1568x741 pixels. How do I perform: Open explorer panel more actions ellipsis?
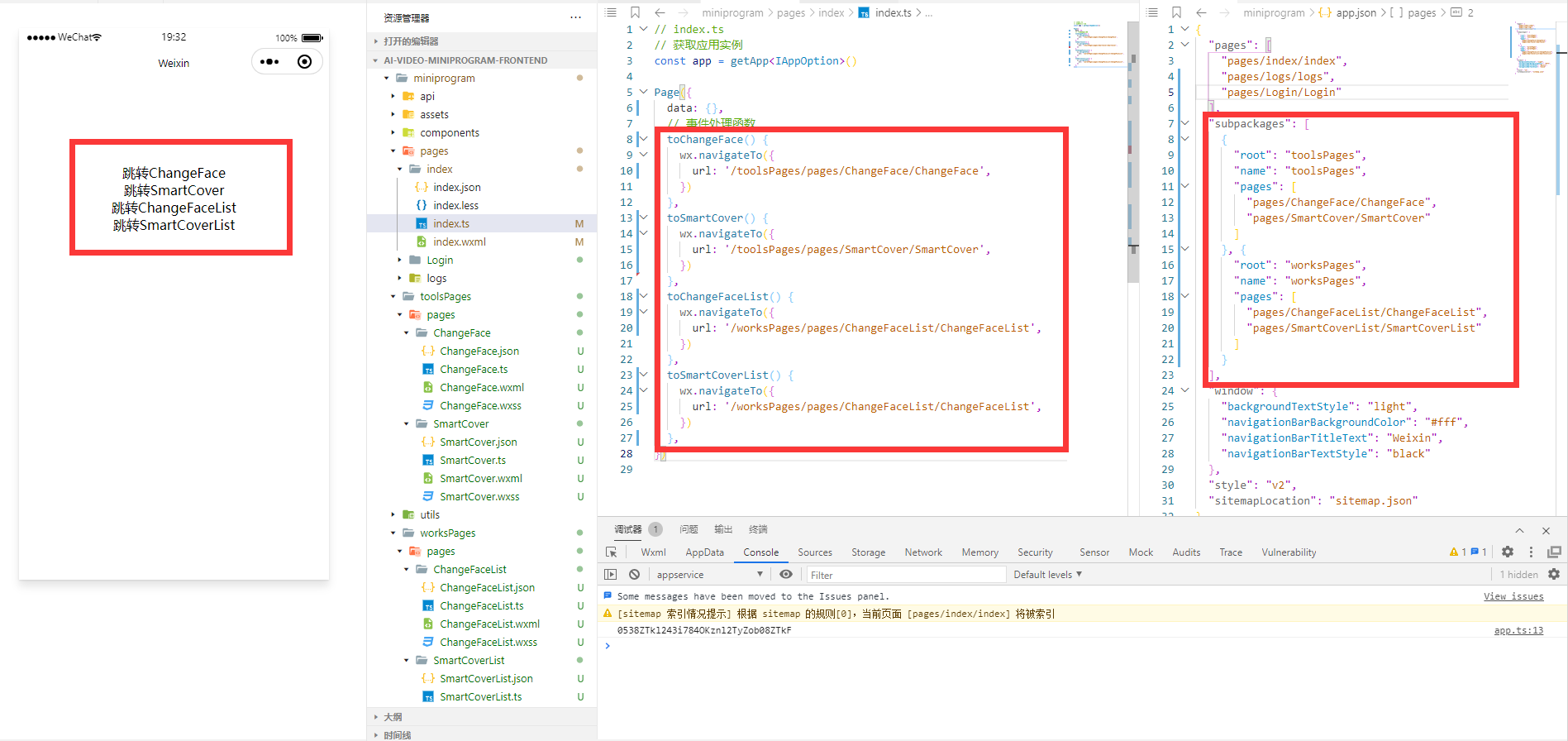coord(575,17)
